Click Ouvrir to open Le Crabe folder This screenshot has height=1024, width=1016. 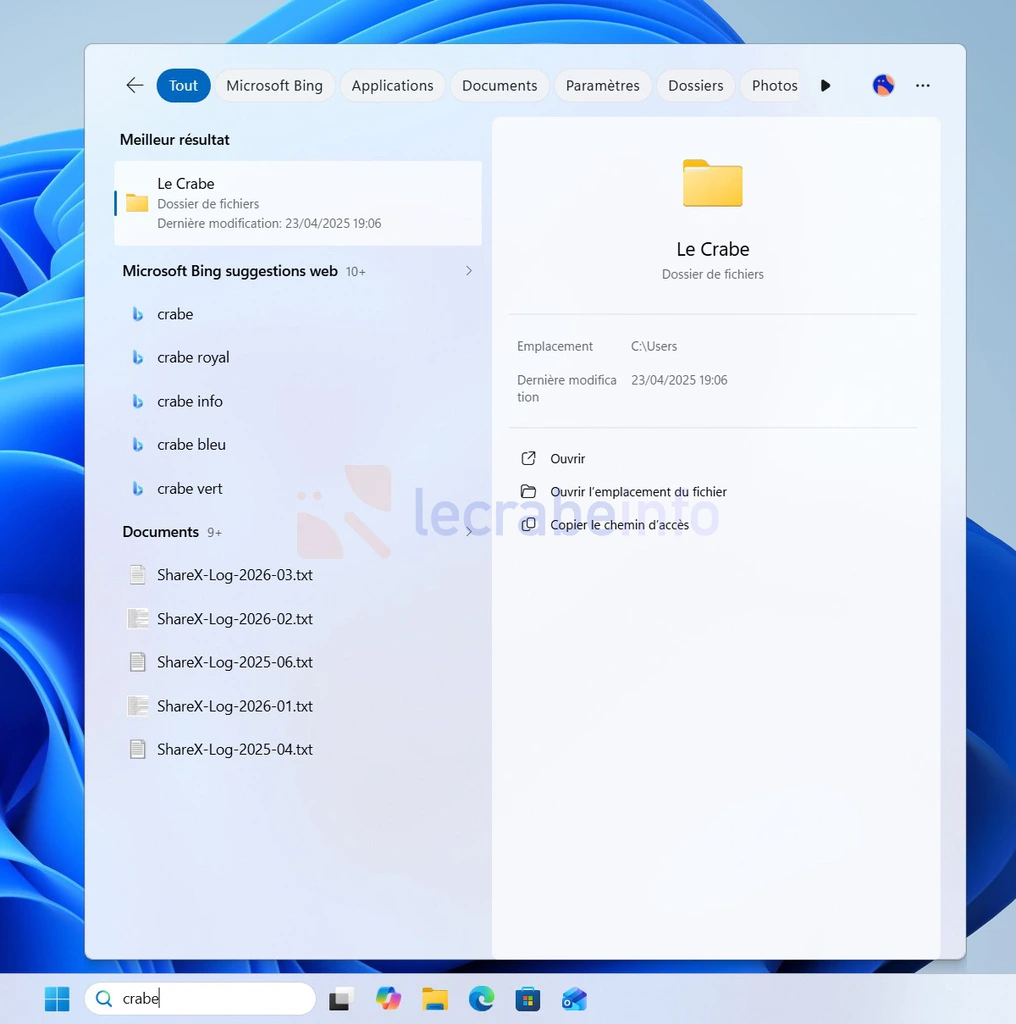(x=567, y=459)
